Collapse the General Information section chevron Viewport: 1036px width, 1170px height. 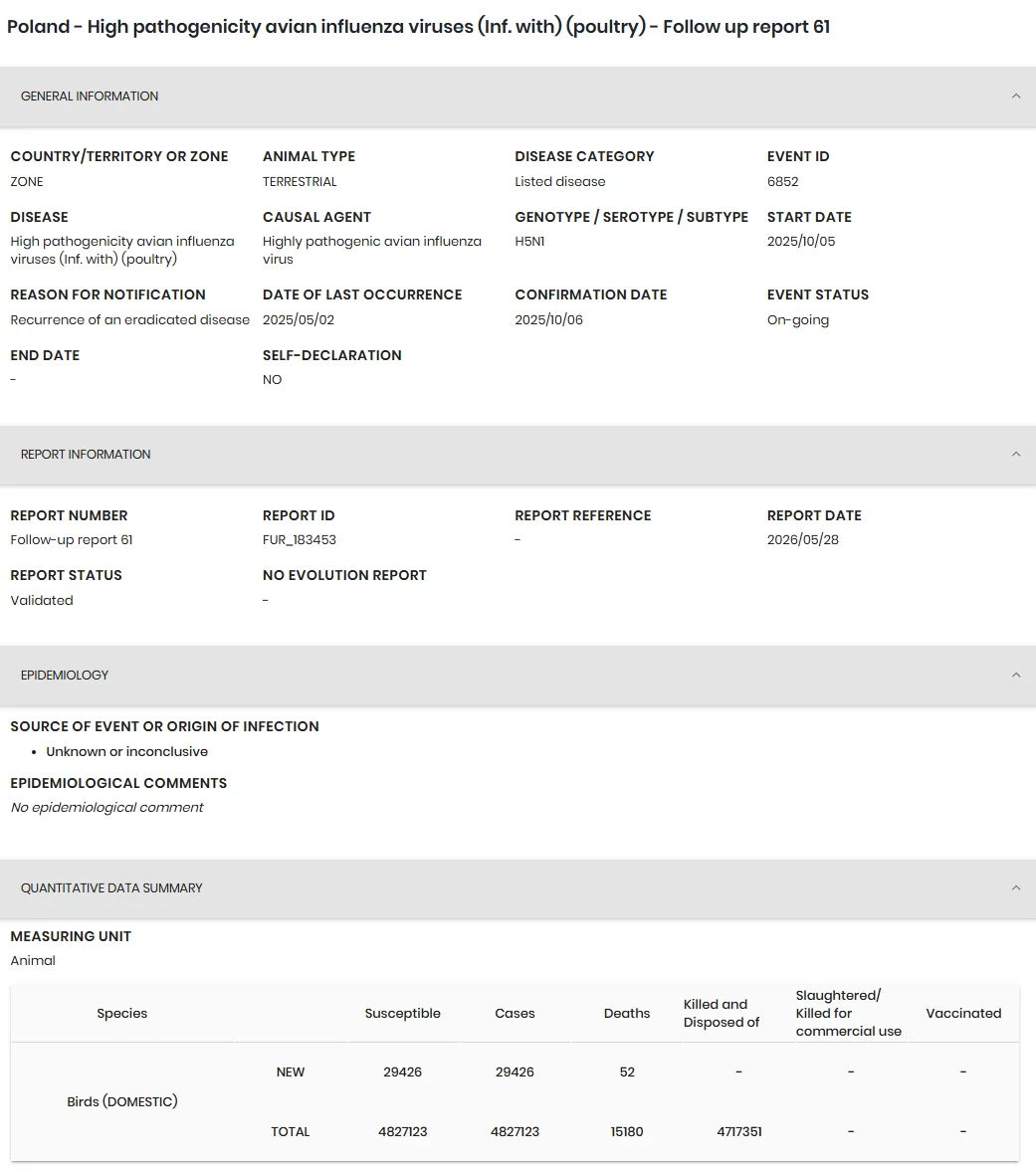[1016, 97]
